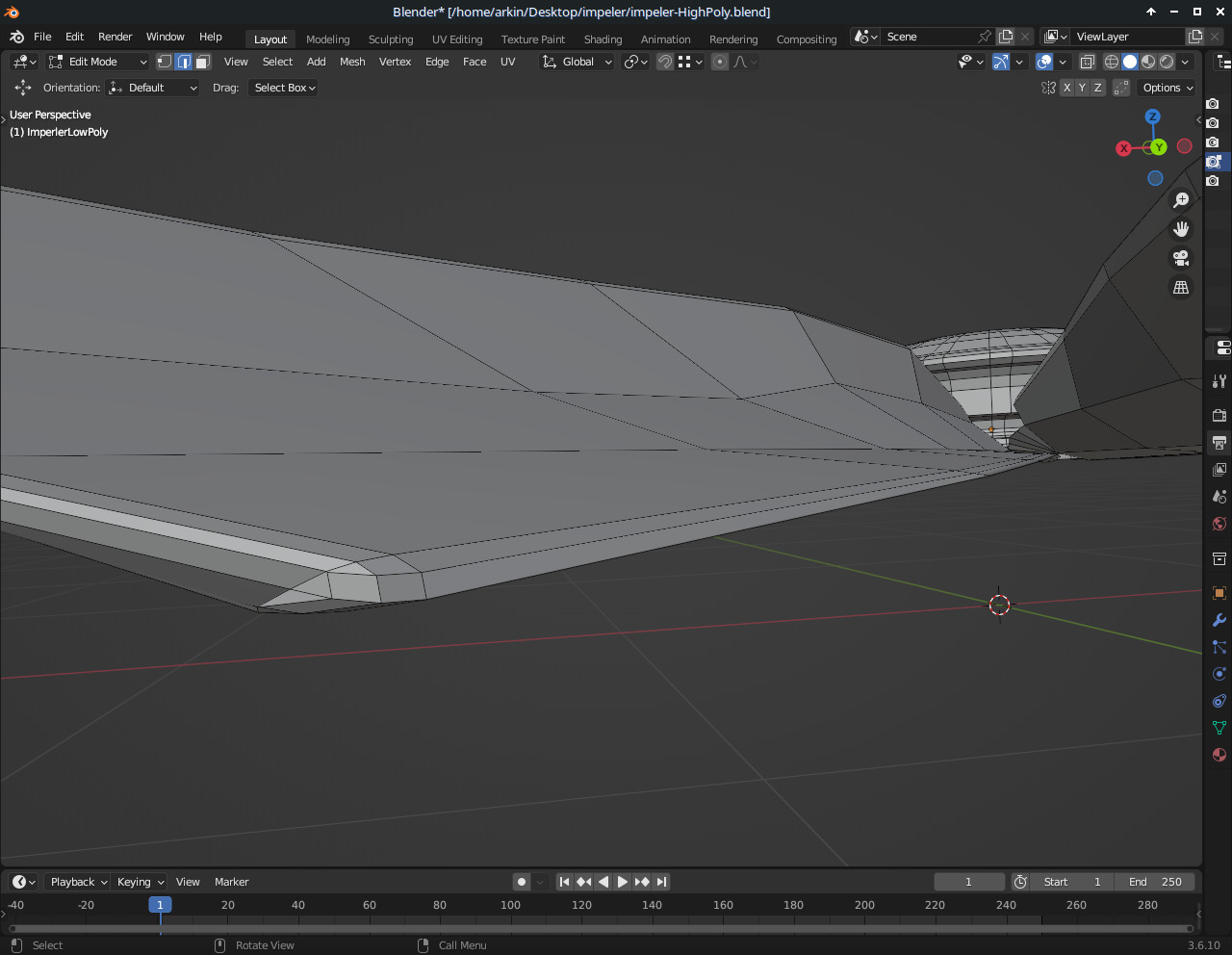Switch to the Sculpting workspace tab
The height and width of the screenshot is (955, 1232).
[391, 39]
